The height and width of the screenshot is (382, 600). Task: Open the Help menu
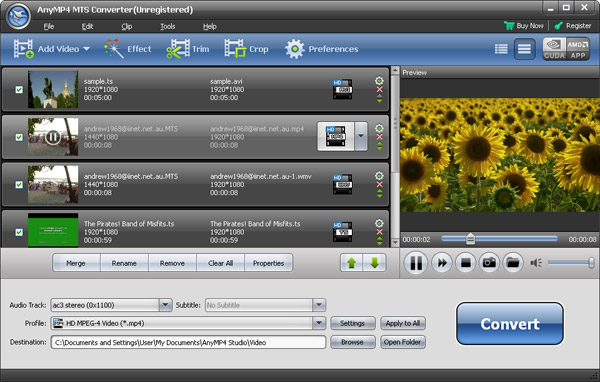(210, 26)
